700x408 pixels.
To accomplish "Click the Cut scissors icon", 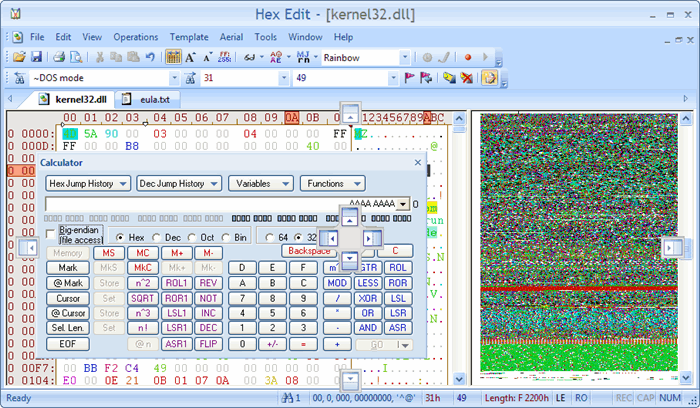I will click(x=100, y=57).
